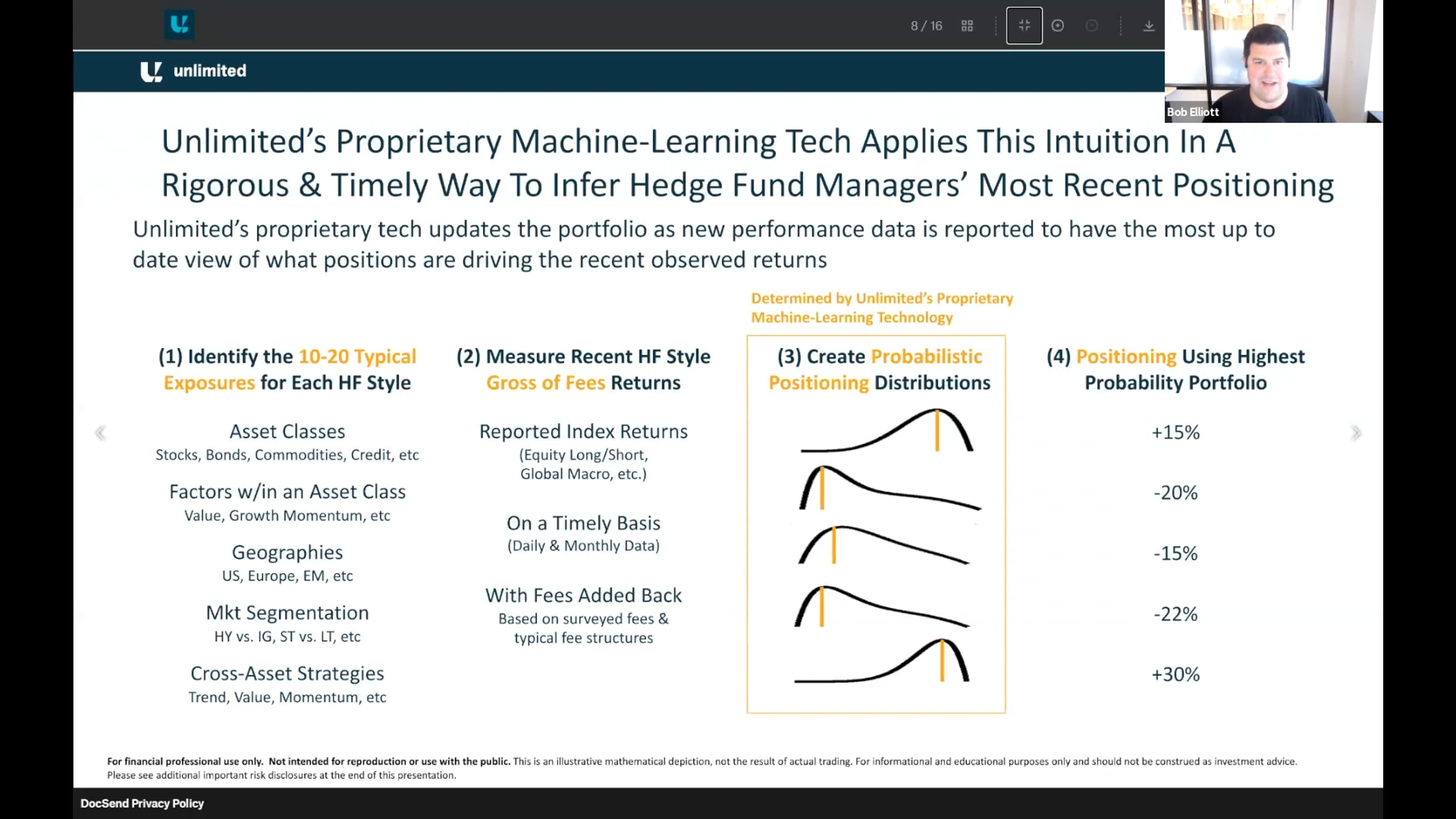The image size is (1456, 819).
Task: Advance to next slide using right chevron
Action: pos(1356,433)
